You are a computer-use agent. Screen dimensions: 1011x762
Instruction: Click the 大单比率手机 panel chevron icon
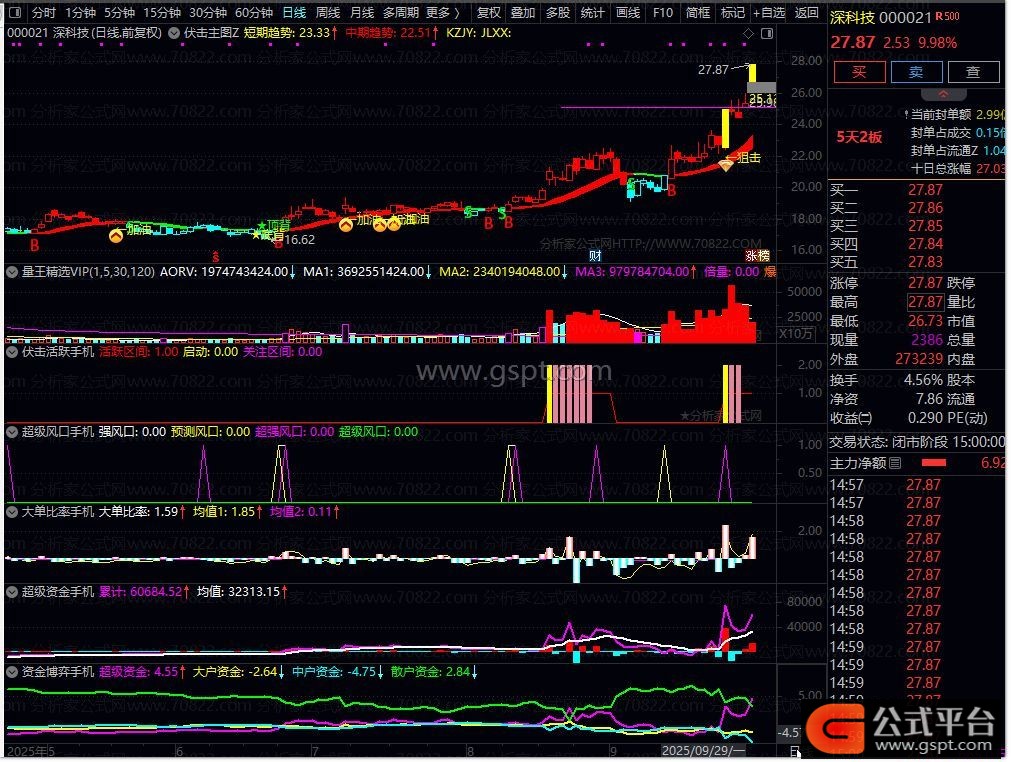point(13,511)
